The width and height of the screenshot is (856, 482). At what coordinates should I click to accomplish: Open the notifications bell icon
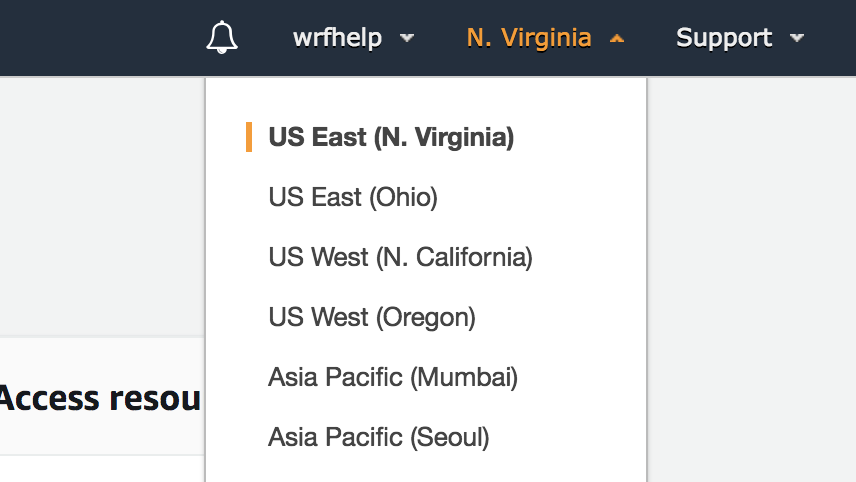click(x=222, y=38)
